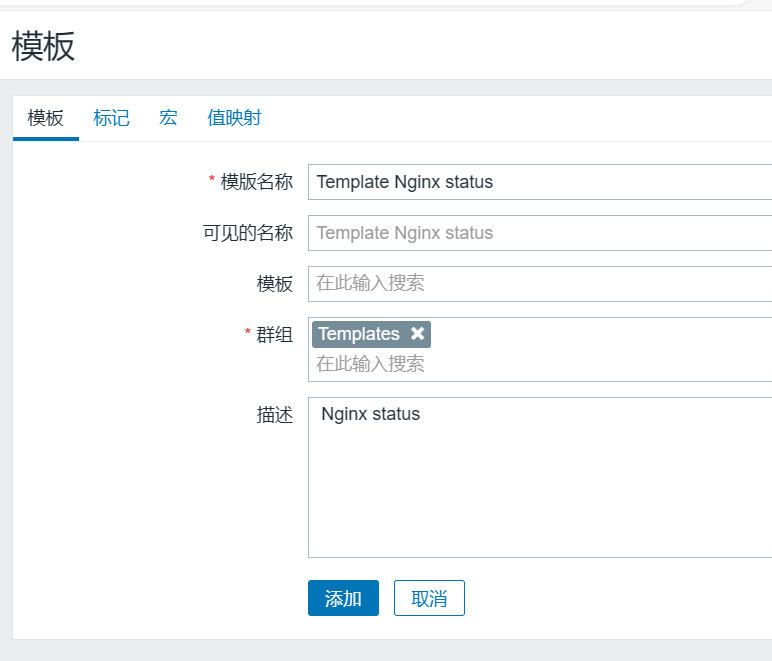This screenshot has height=661, width=772.
Task: Click the search field under Templates tag
Action: click(540, 364)
